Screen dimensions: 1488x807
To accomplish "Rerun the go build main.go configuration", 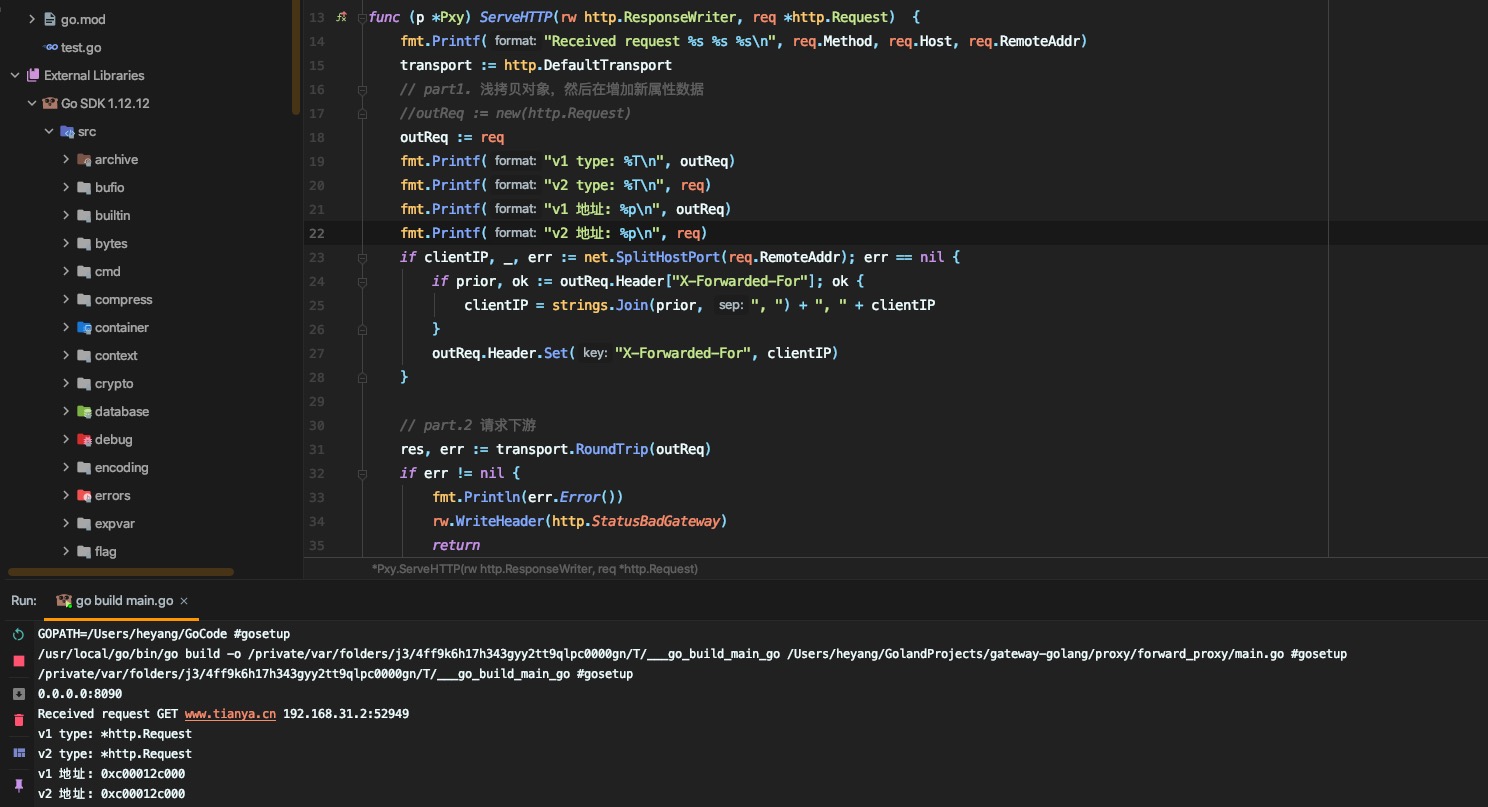I will point(19,635).
